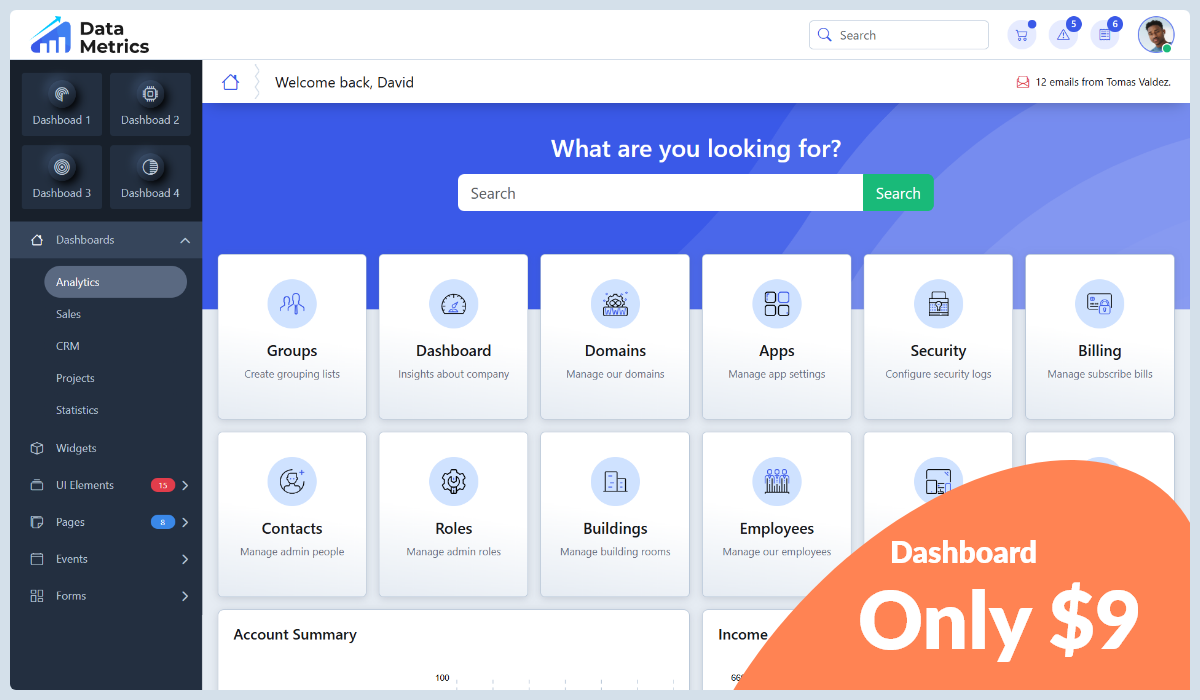
Task: Open the Apps grid icon
Action: (777, 303)
